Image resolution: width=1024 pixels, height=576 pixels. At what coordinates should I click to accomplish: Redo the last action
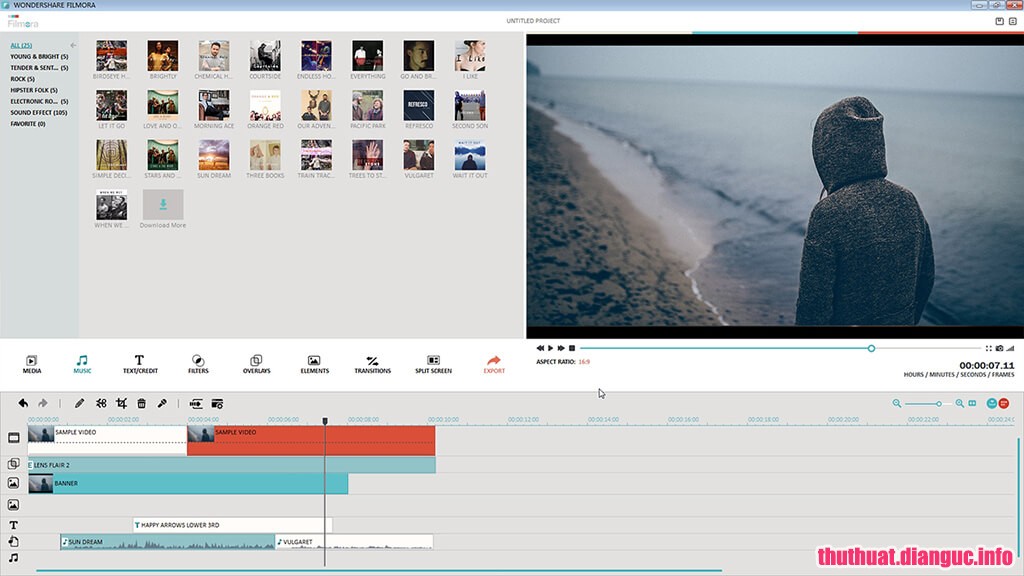(x=44, y=404)
